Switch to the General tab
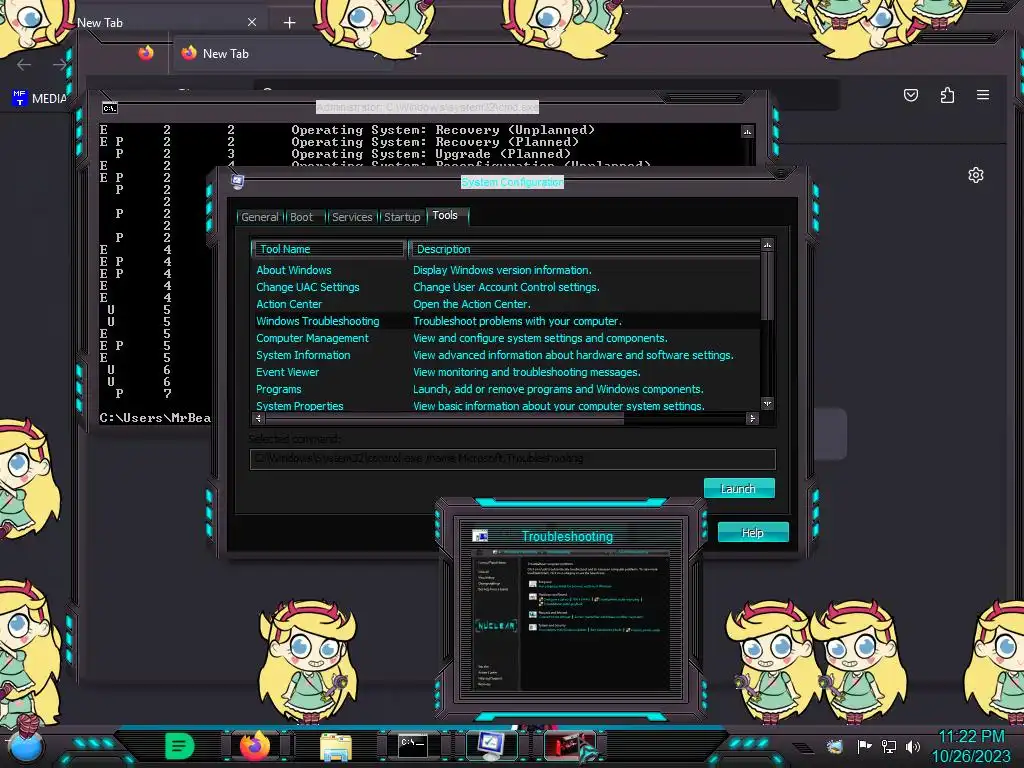The image size is (1024, 768). click(x=260, y=217)
